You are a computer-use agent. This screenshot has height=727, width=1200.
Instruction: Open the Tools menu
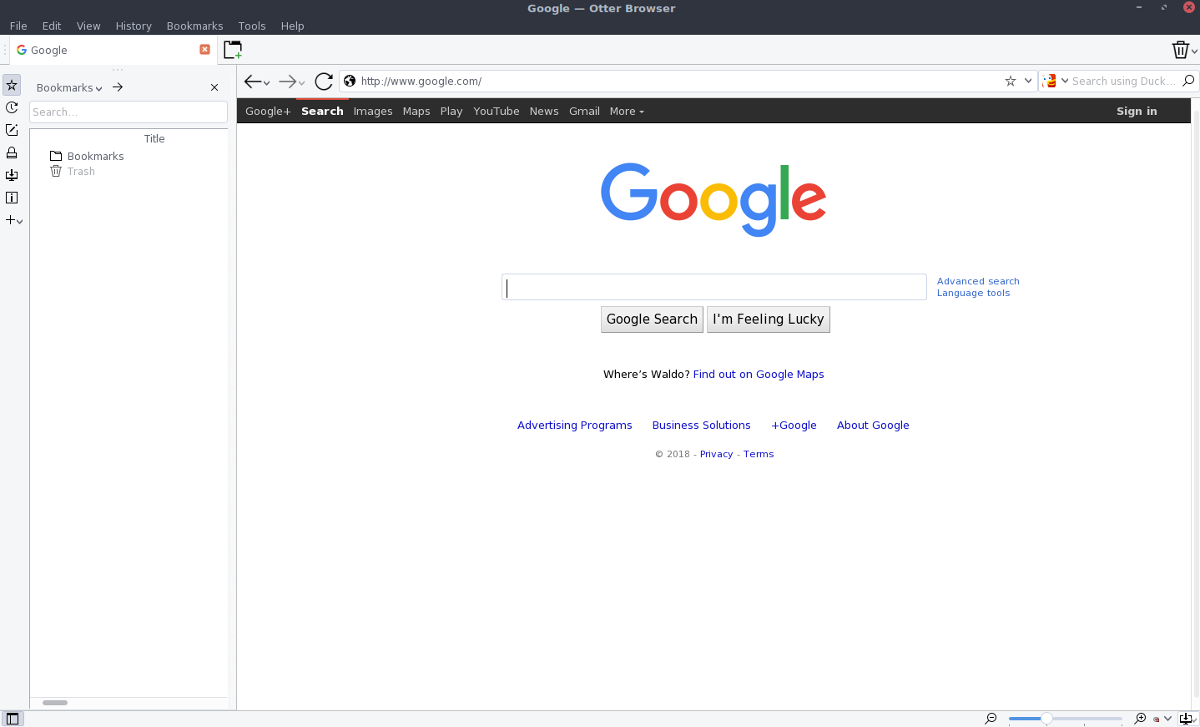point(252,26)
